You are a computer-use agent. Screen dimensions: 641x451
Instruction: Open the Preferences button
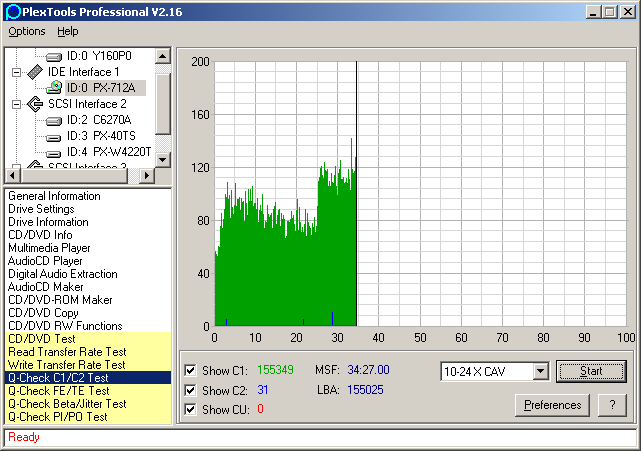[552, 405]
